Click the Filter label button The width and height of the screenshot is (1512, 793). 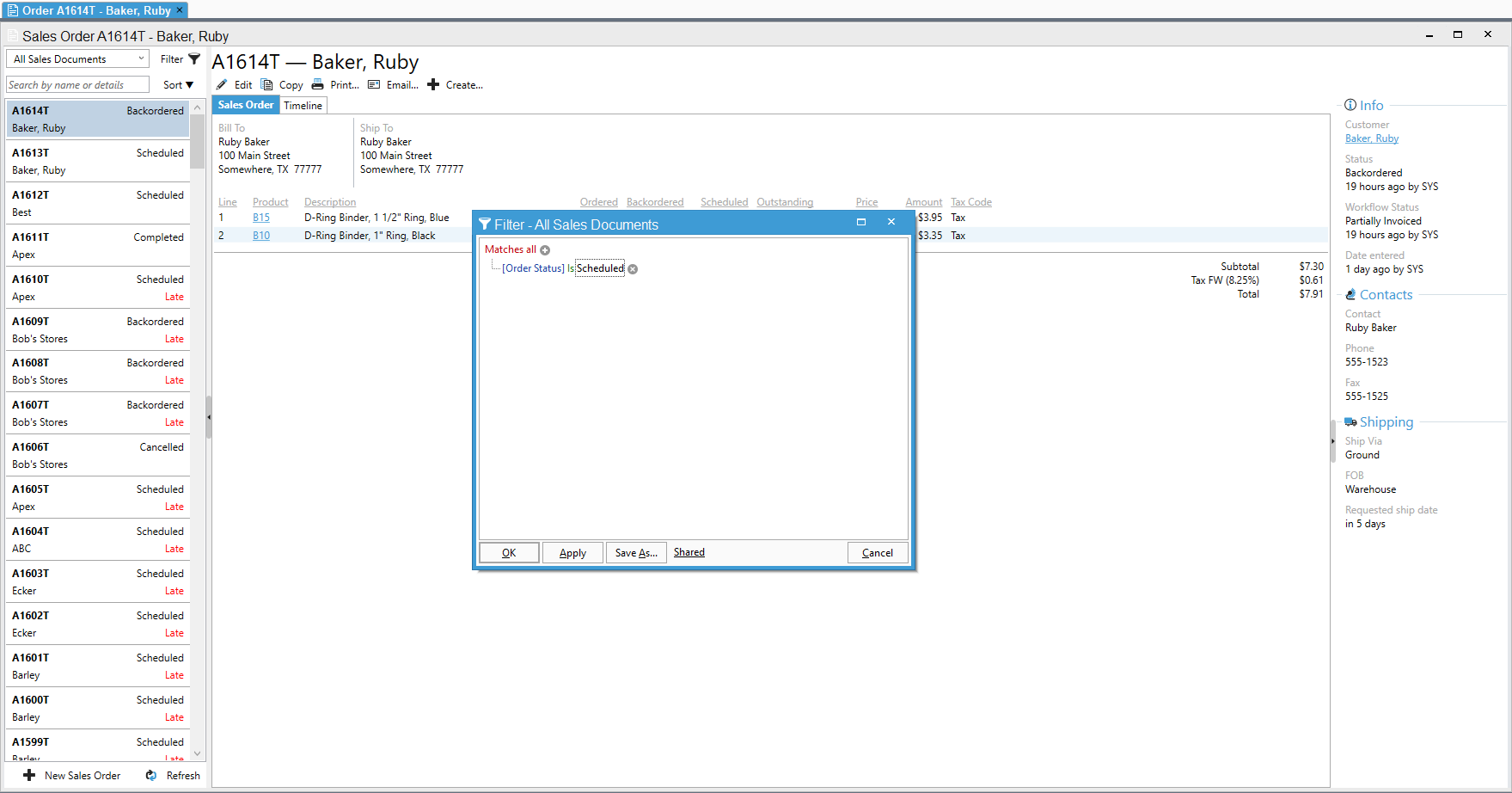point(172,59)
